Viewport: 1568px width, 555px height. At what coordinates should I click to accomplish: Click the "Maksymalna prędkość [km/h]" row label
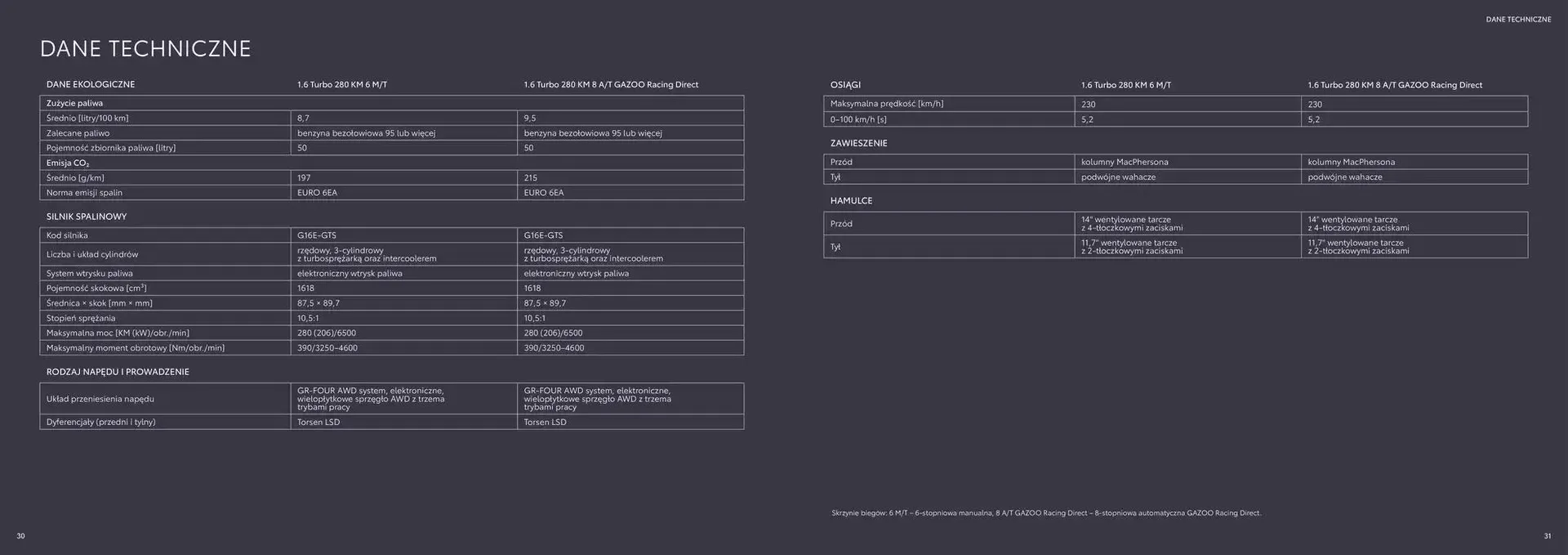[x=886, y=104]
